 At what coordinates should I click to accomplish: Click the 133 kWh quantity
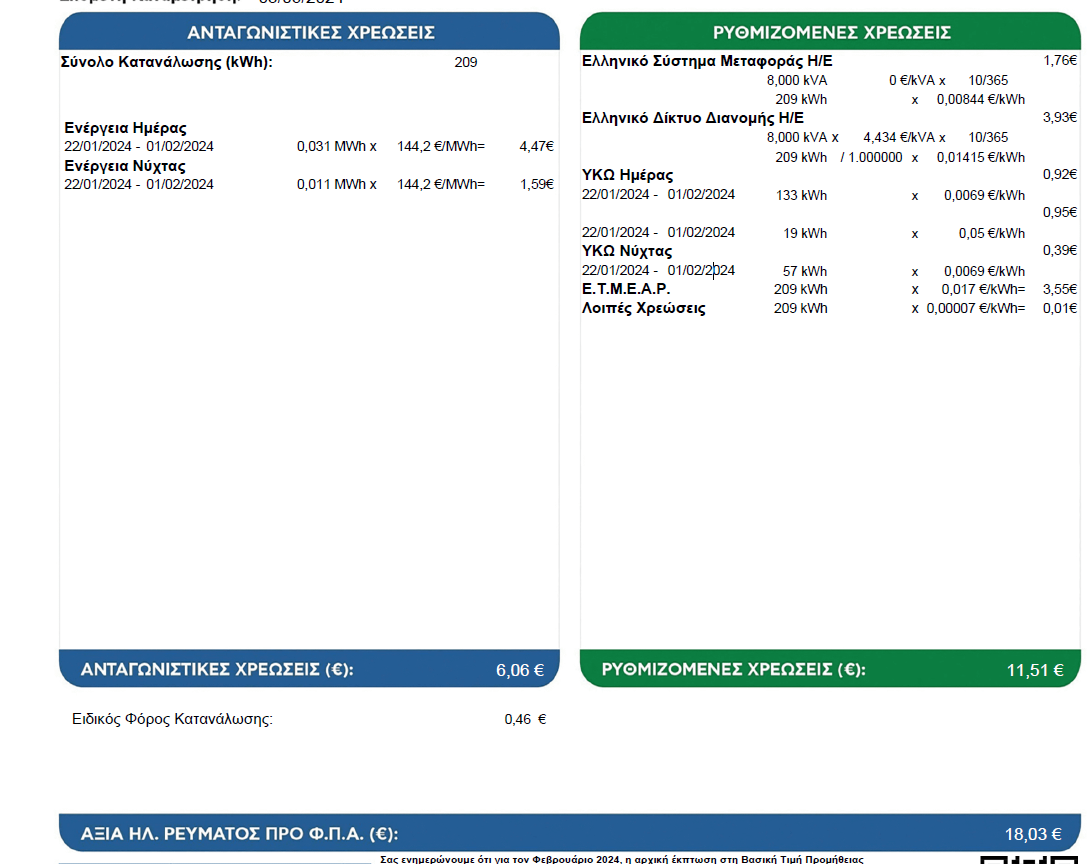tap(801, 196)
